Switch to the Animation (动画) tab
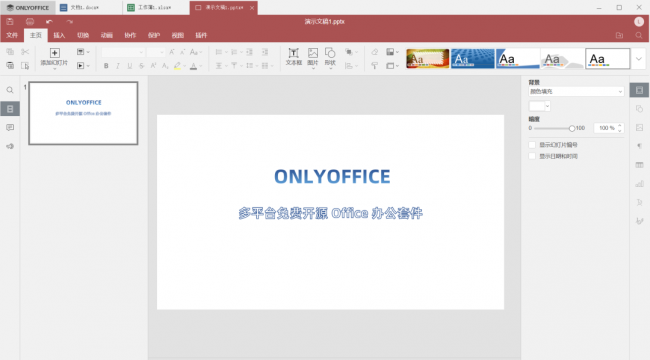The height and width of the screenshot is (360, 650). click(x=107, y=35)
